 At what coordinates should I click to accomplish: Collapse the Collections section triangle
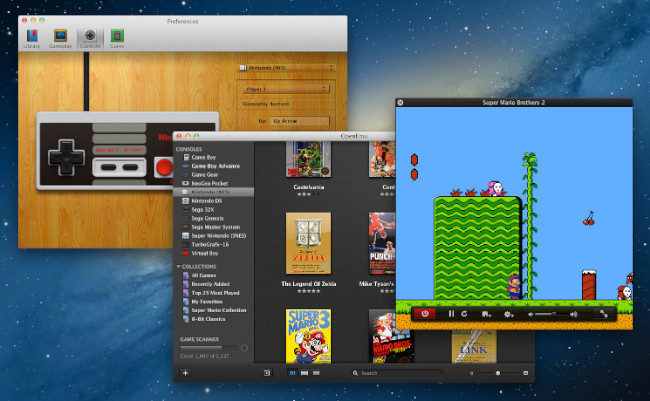click(178, 266)
